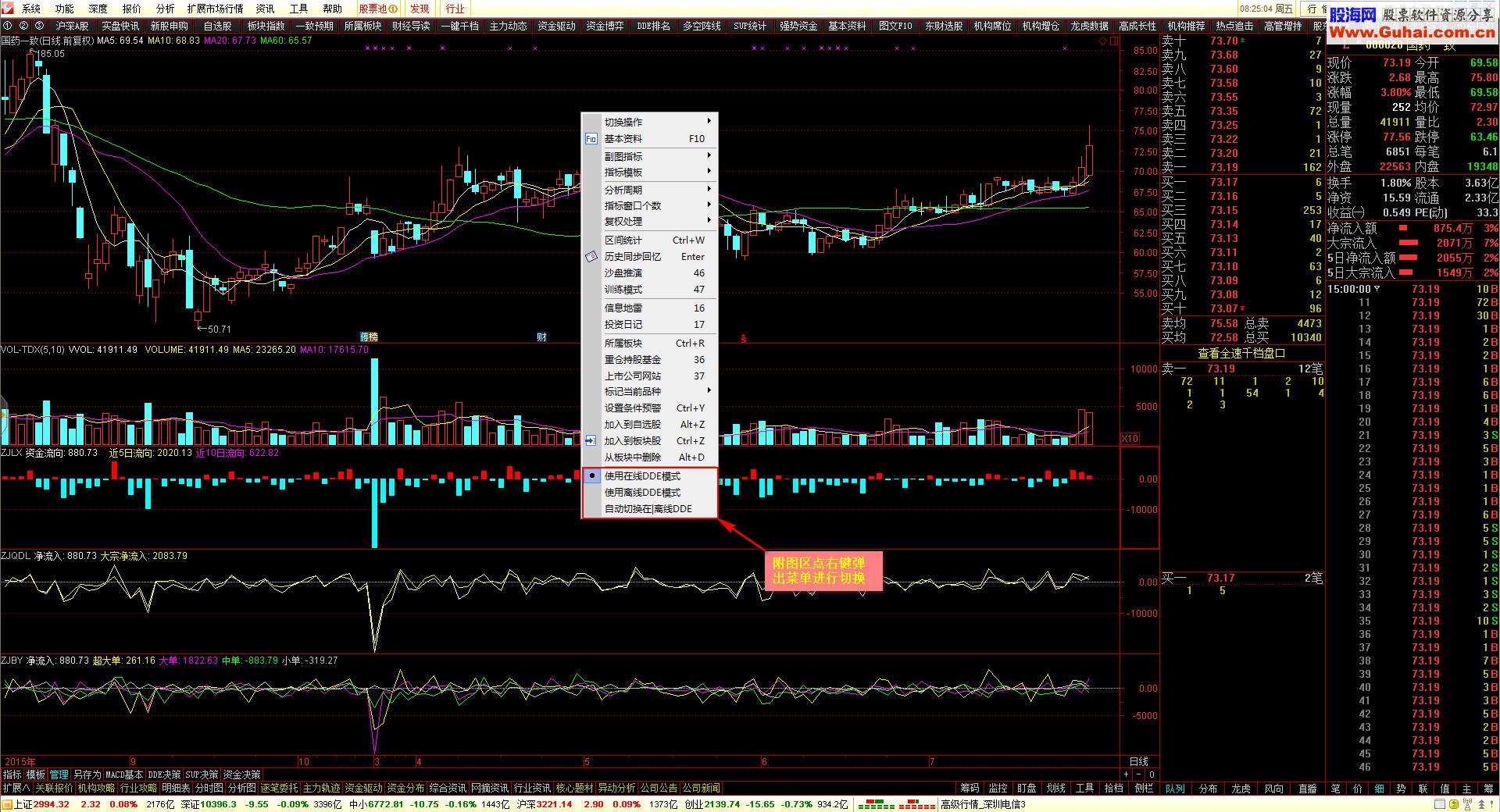Click the double up-arrow icon in status bar
The width and height of the screenshot is (1500, 812).
click(x=1481, y=804)
